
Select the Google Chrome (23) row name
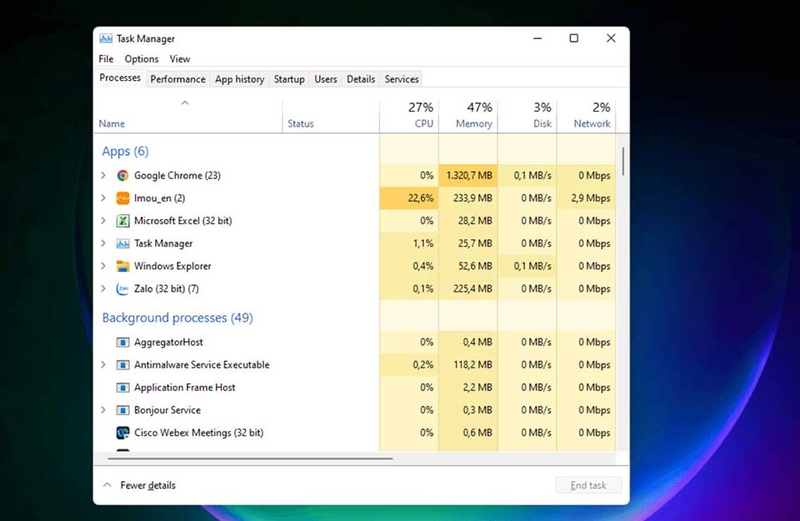(178, 176)
